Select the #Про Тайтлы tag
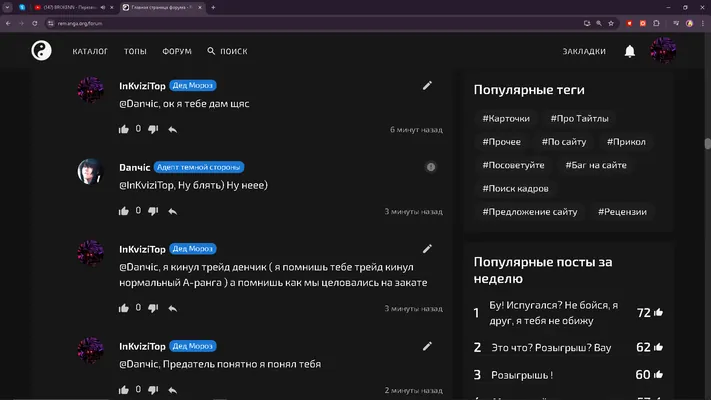This screenshot has width=711, height=400. [580, 118]
